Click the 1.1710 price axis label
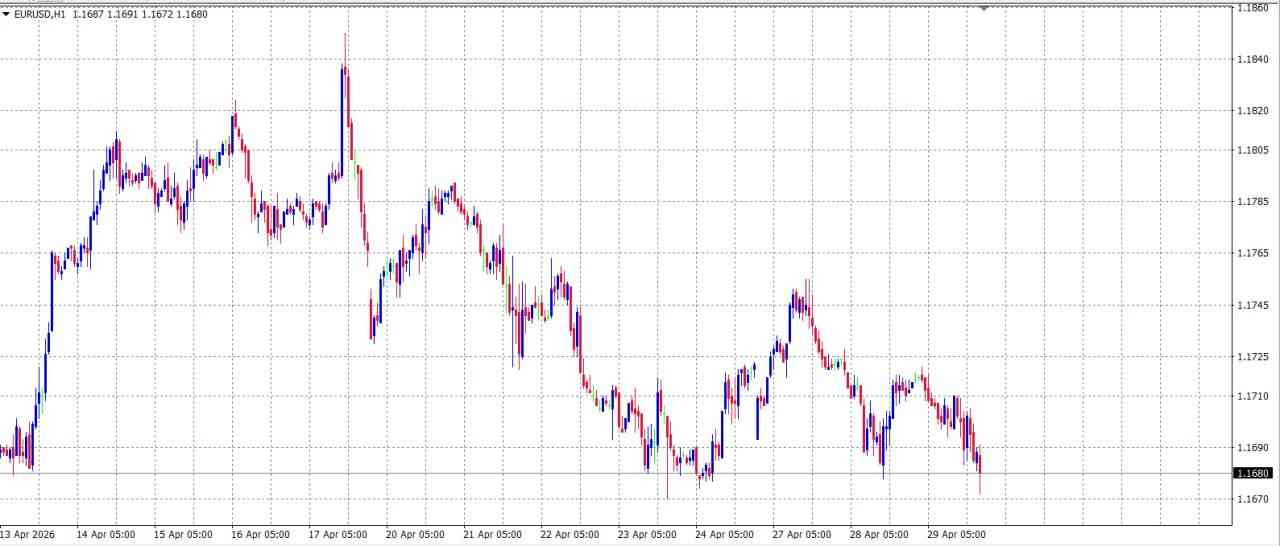 coord(1252,396)
